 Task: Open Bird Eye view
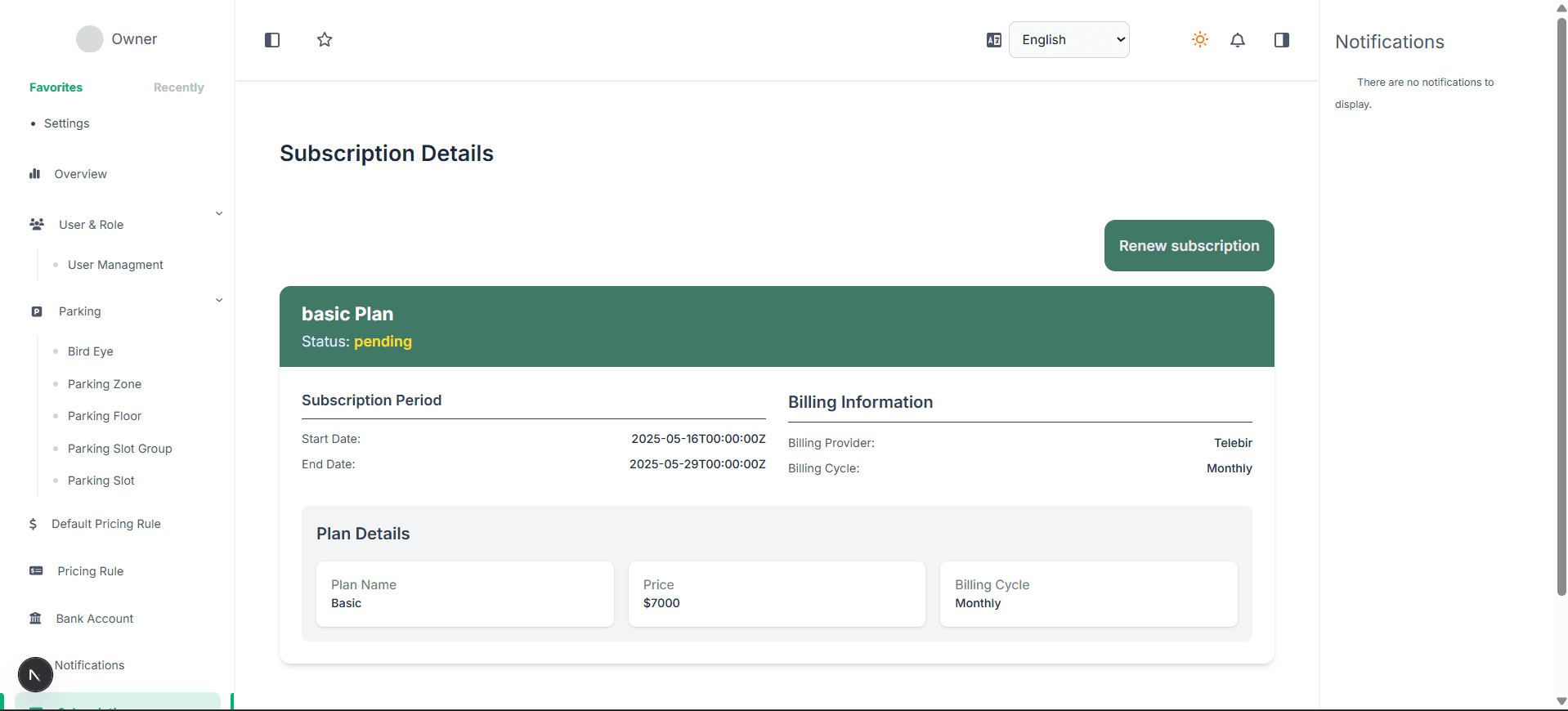[90, 351]
